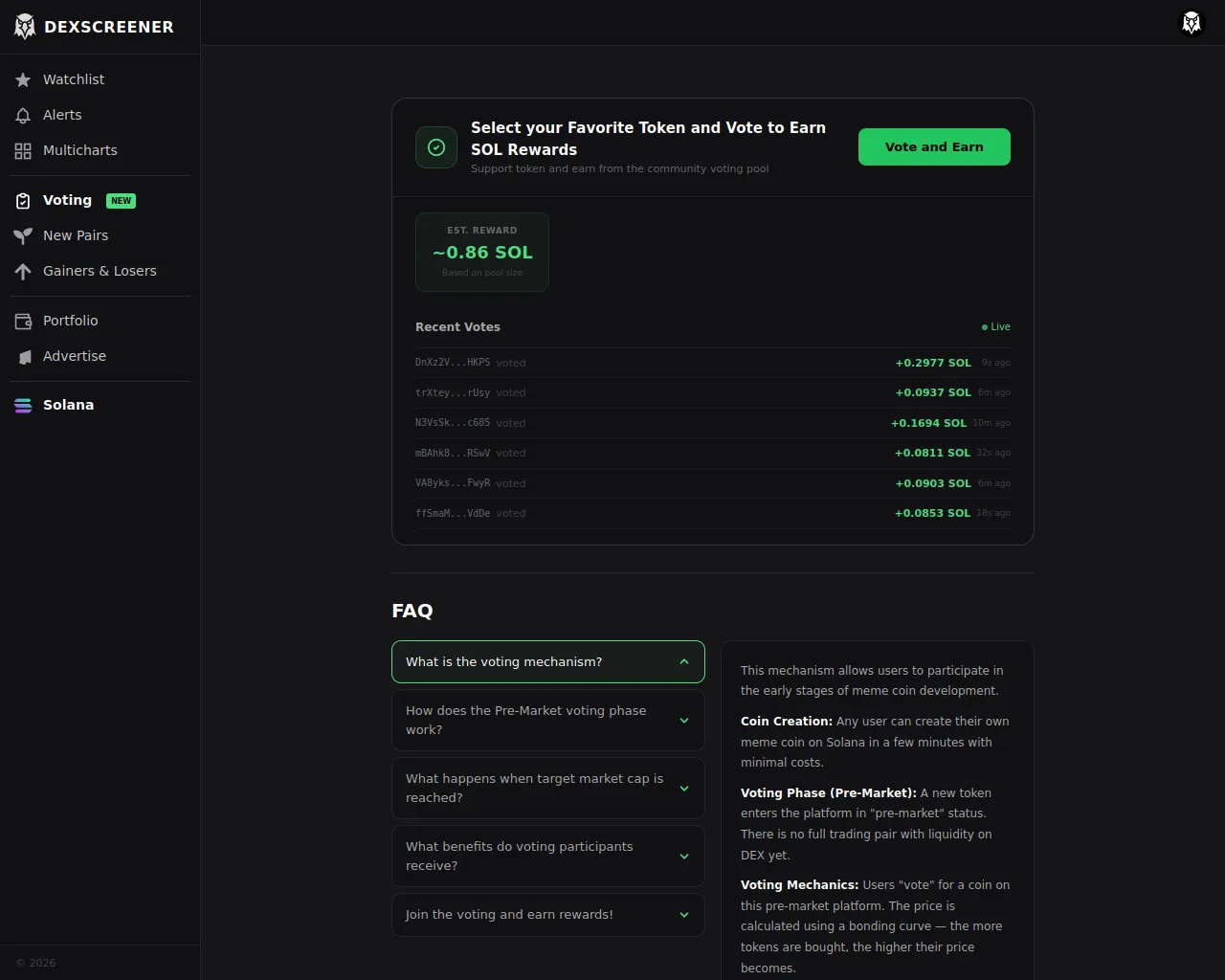Viewport: 1225px width, 980px height.
Task: Click the +0.2977 SOL amount
Action: click(x=933, y=363)
